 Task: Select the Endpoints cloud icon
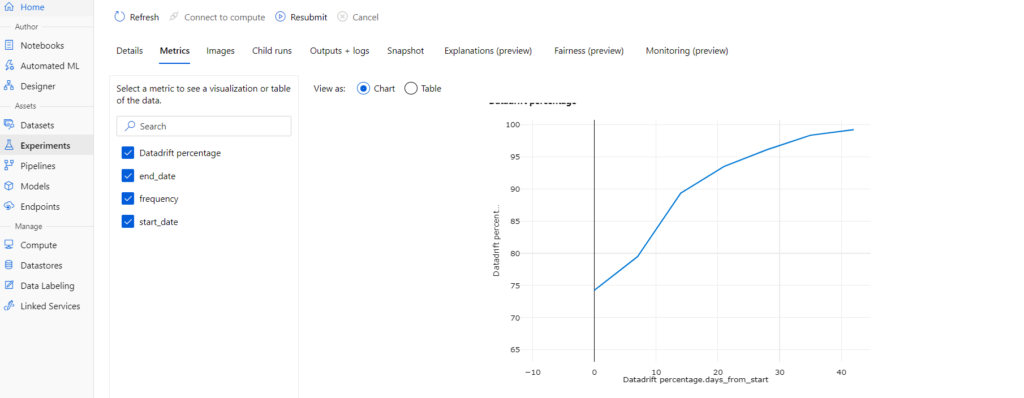9,207
